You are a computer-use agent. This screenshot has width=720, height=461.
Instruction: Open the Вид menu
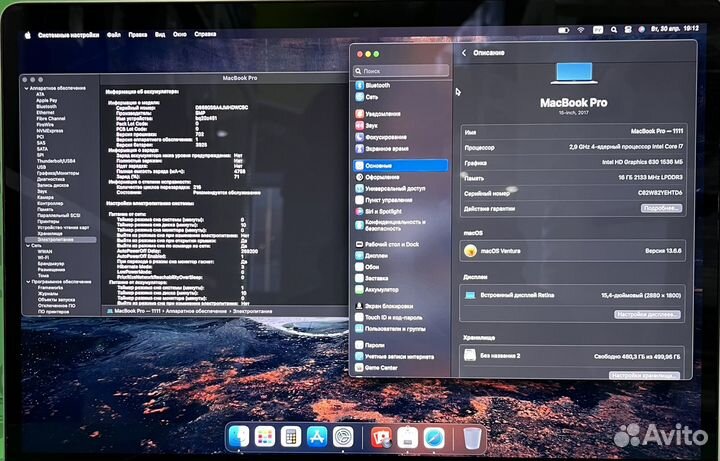(x=160, y=34)
